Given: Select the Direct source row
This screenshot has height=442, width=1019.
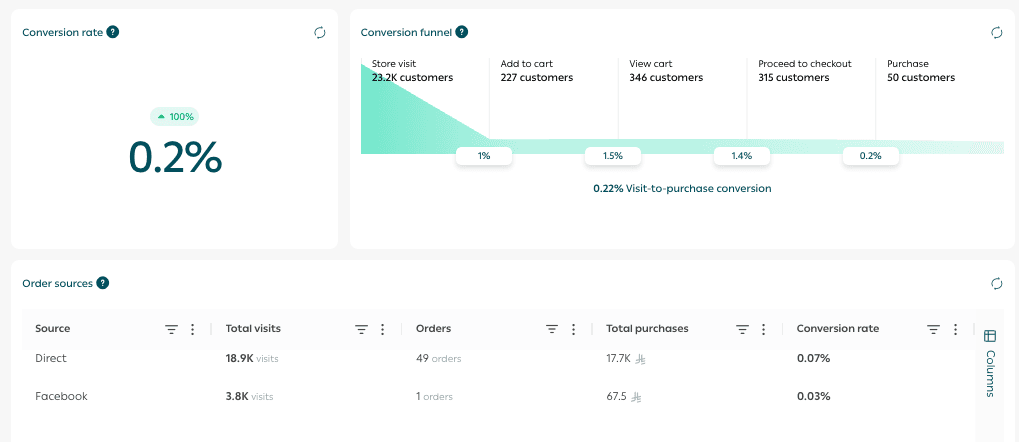Looking at the screenshot, I should click(x=51, y=358).
